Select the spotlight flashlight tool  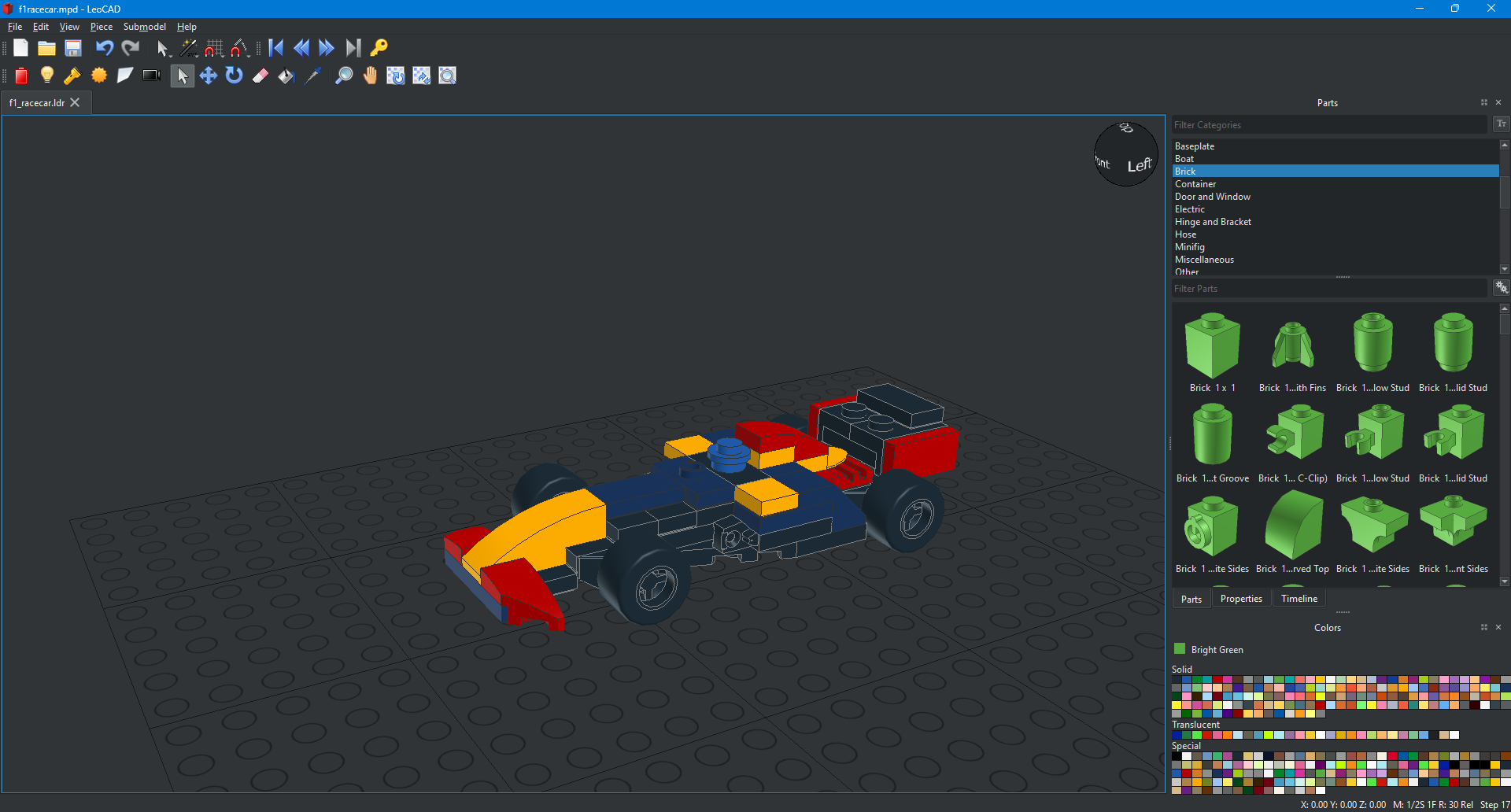(x=72, y=76)
